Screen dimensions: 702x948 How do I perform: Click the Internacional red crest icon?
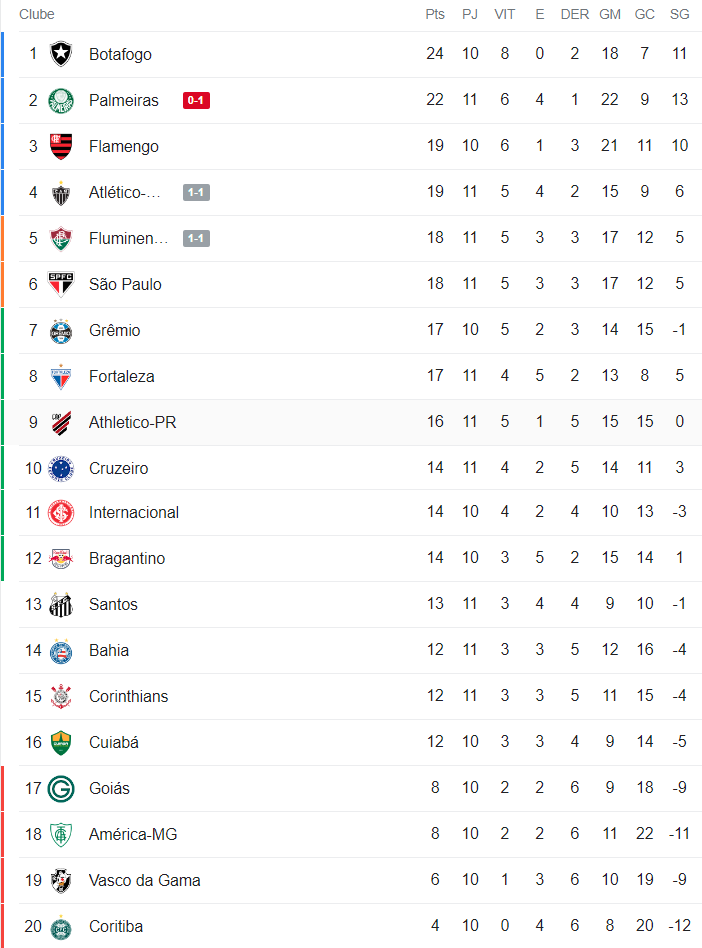[61, 512]
